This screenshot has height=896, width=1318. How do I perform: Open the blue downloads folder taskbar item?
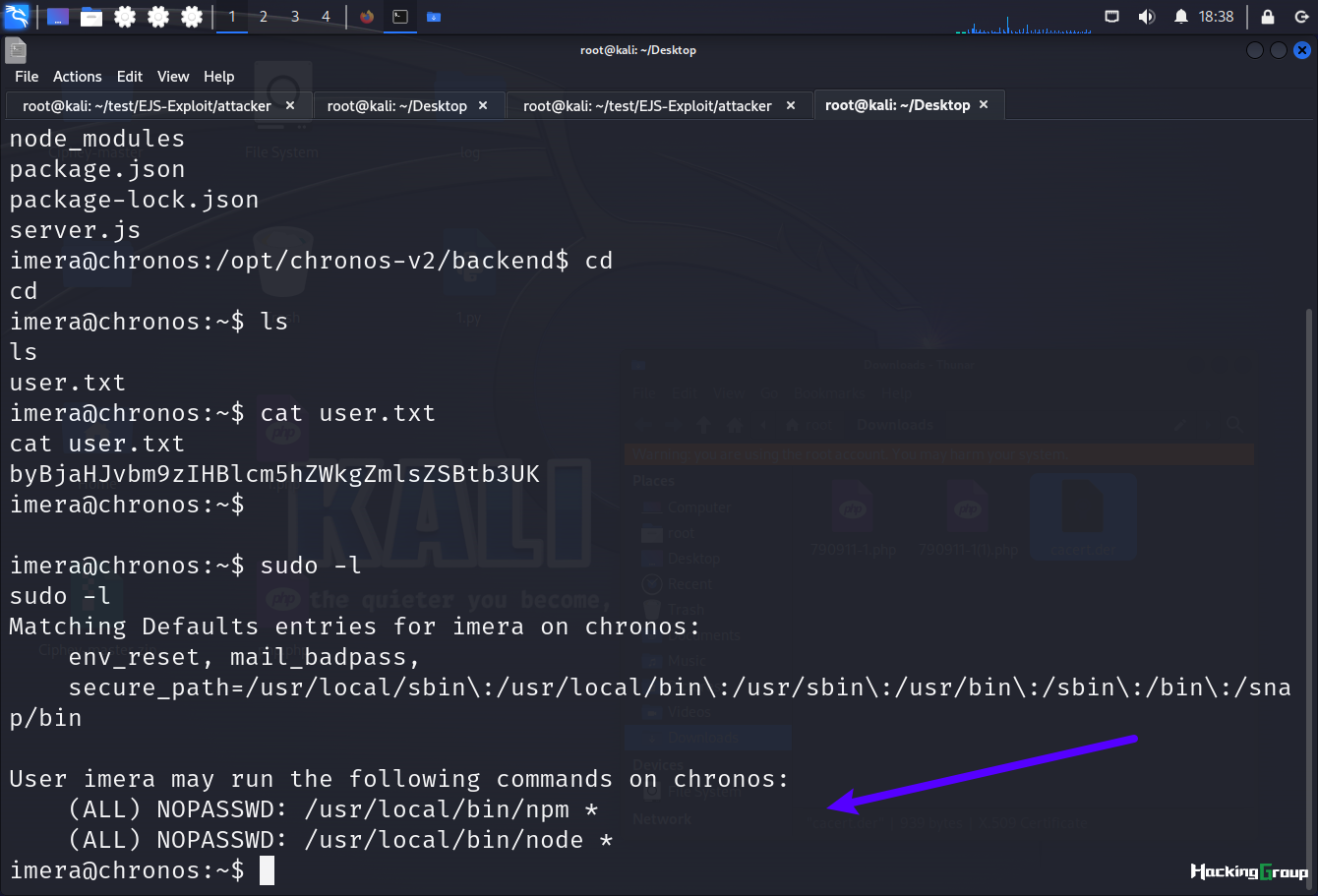pos(434,17)
